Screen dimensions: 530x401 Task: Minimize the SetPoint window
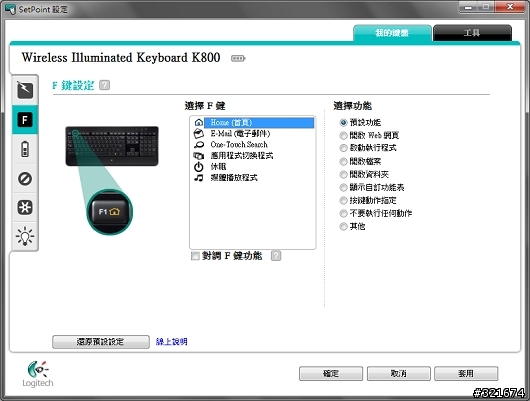pos(468,7)
